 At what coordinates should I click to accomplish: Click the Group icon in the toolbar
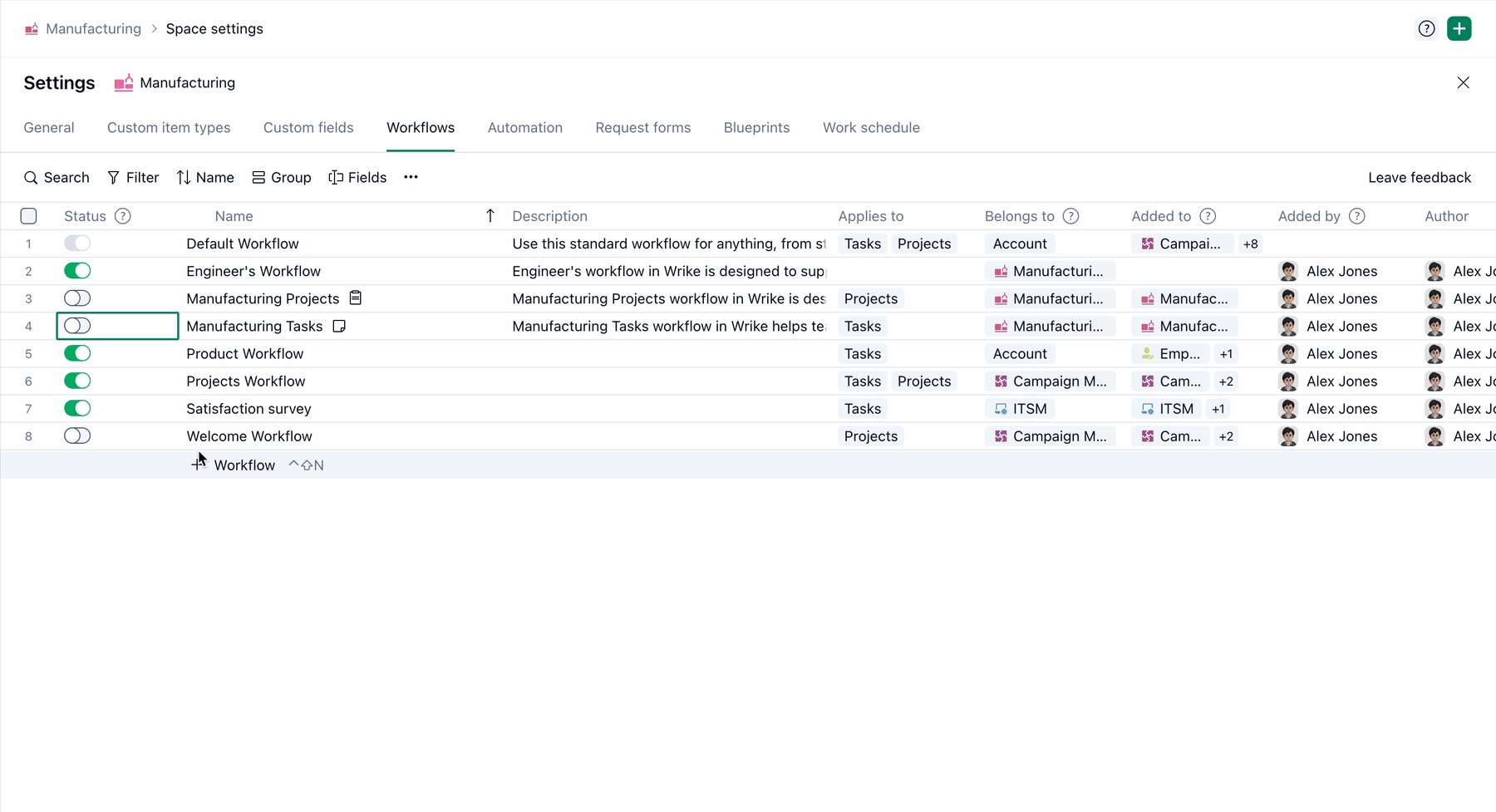point(258,177)
